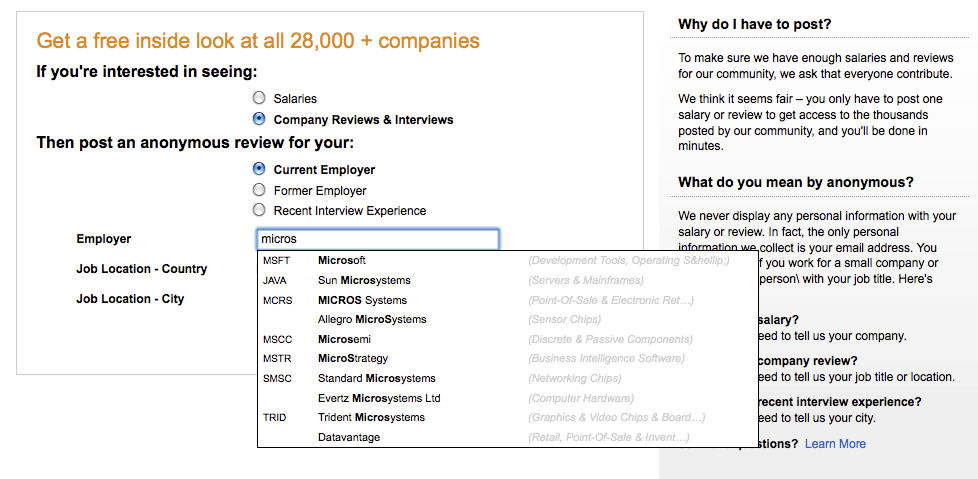The width and height of the screenshot is (978, 479).
Task: Click What do you mean by anonymous? heading
Action: [796, 183]
